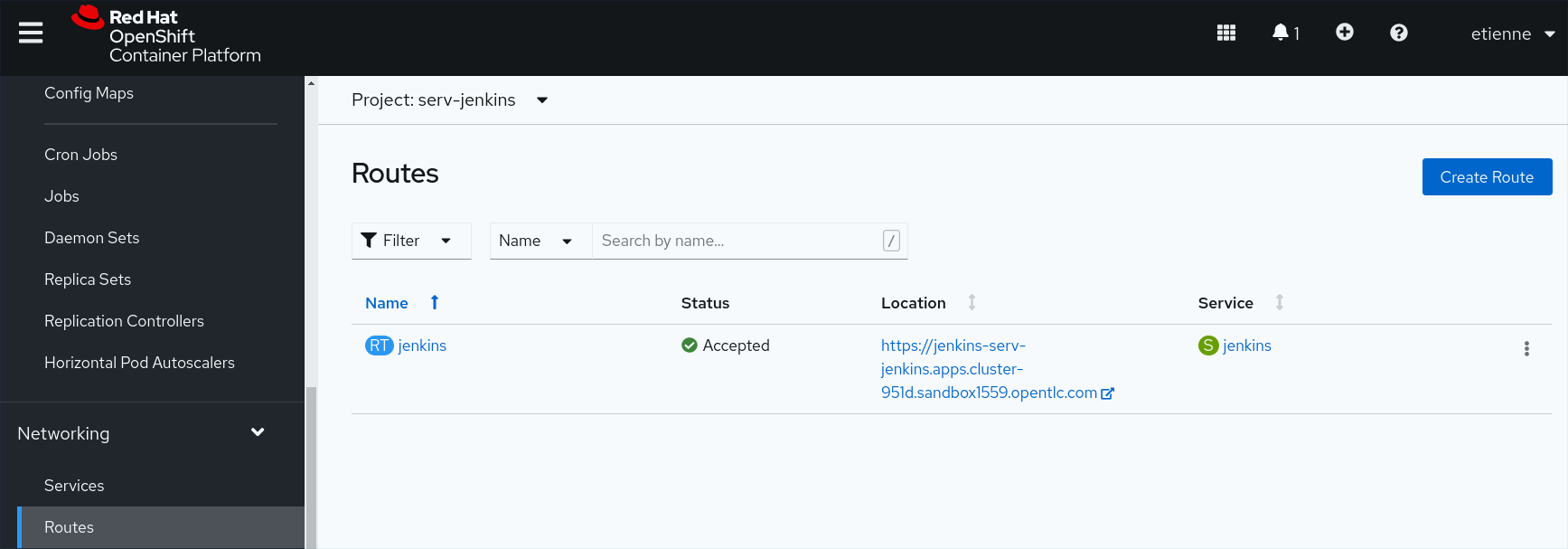
Task: Go to Config Maps in sidebar
Action: pos(89,93)
